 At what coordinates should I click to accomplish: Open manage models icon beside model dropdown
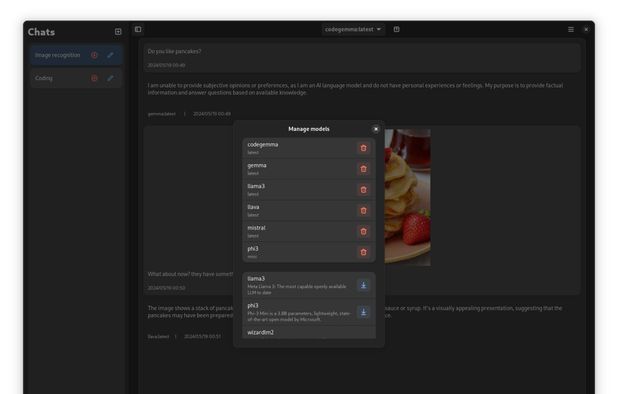point(396,29)
